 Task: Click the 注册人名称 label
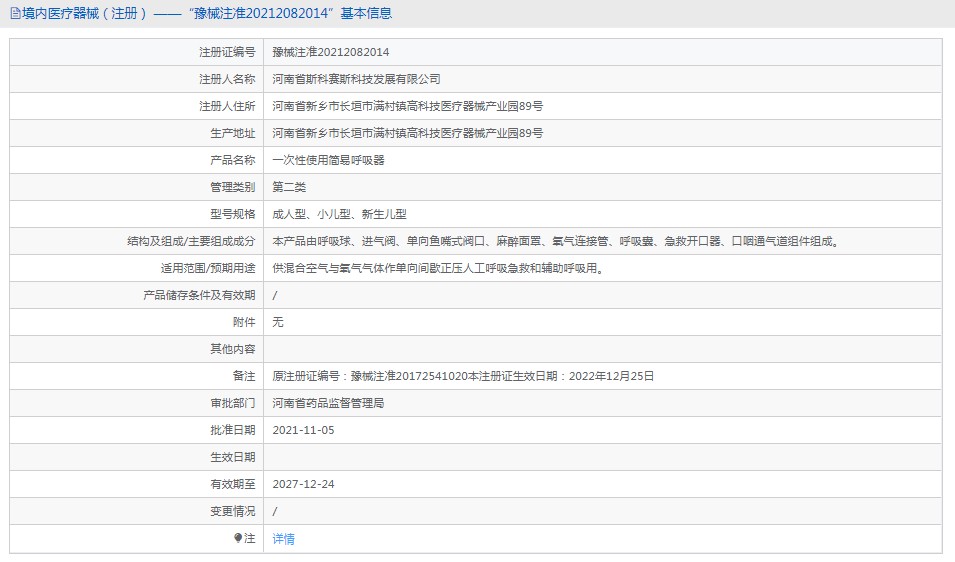(x=227, y=79)
